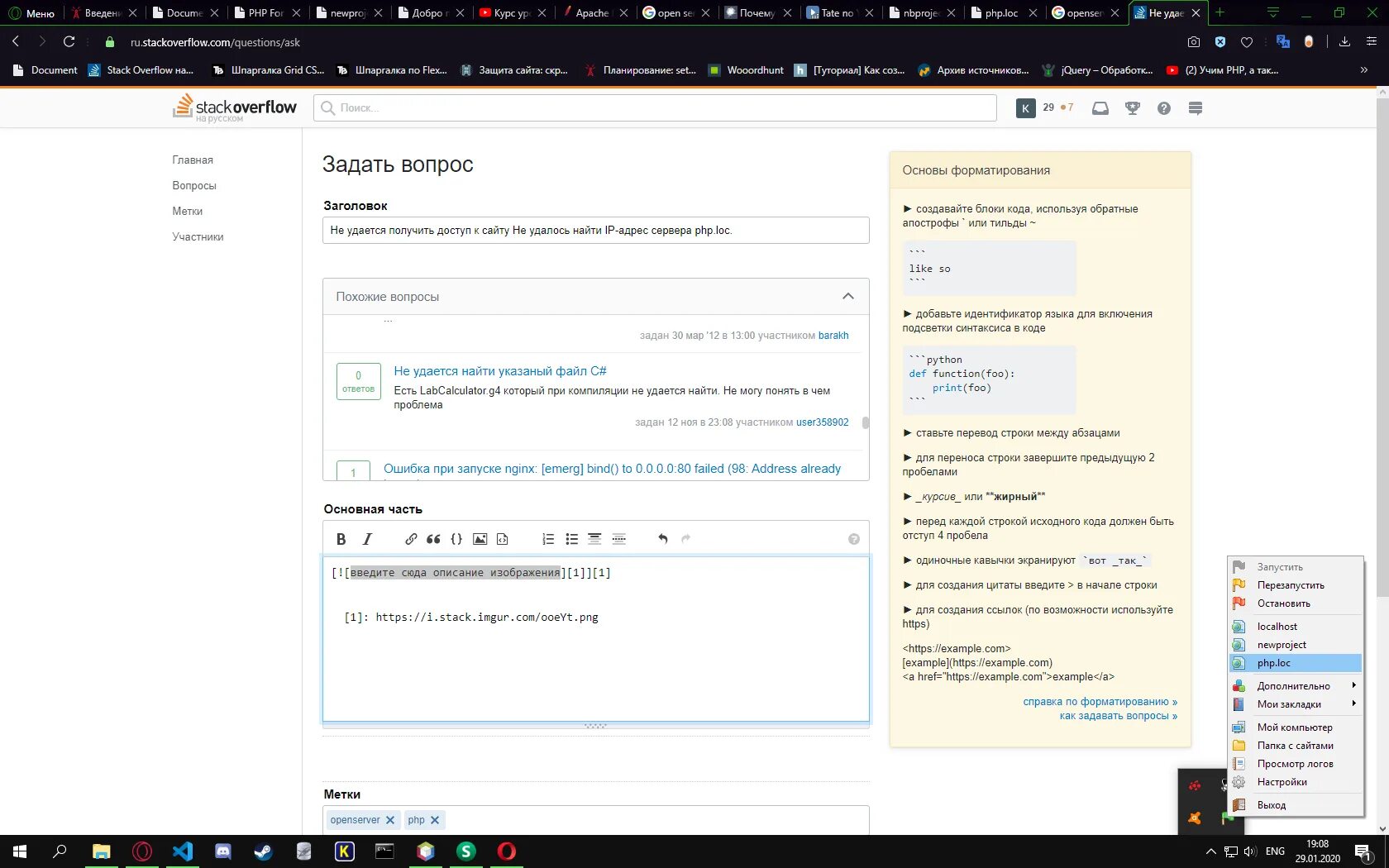
Task: Show hidden system tray icons
Action: click(1210, 851)
